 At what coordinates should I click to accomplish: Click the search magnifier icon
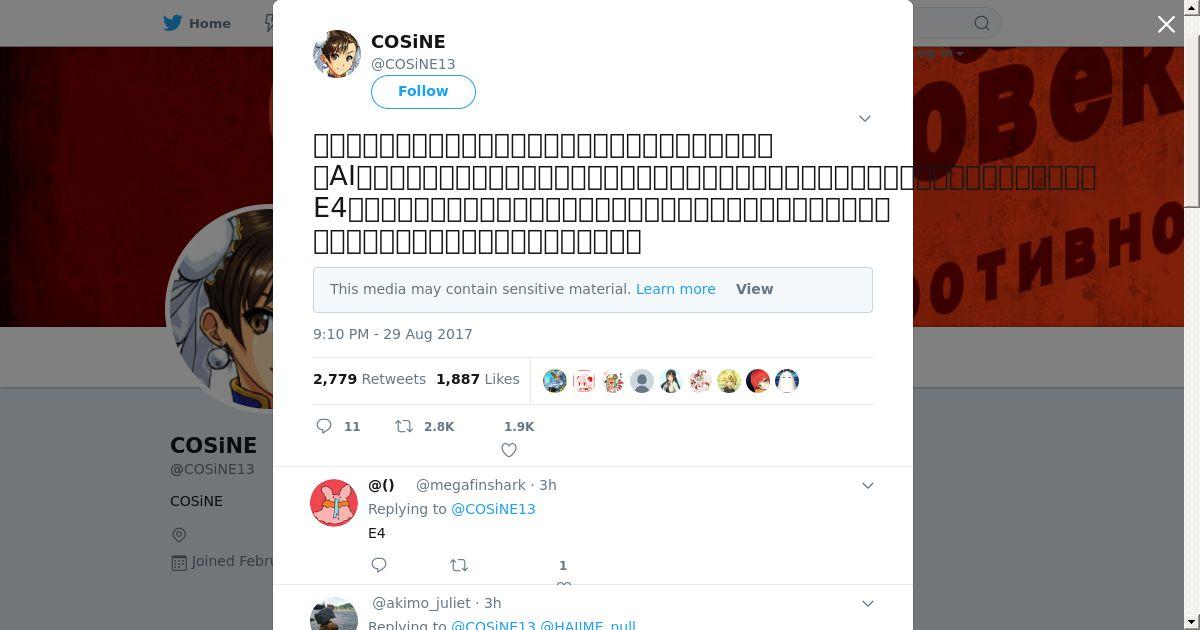click(x=982, y=23)
